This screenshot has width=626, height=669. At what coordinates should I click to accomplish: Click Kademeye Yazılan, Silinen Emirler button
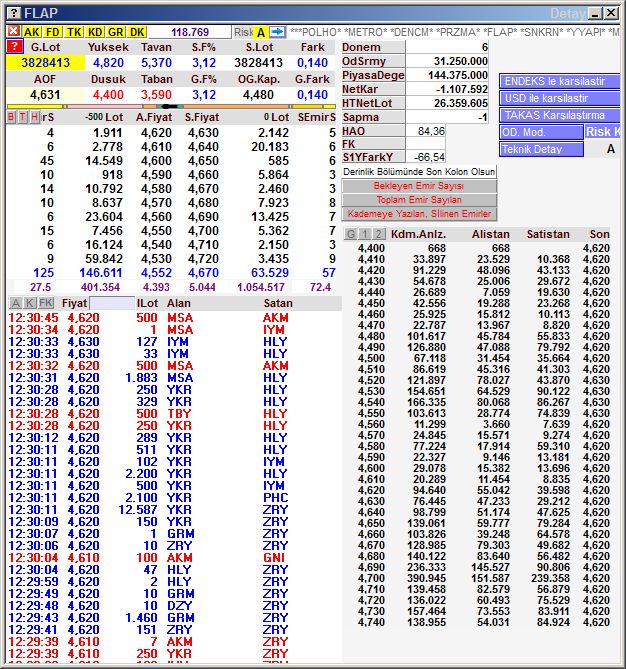pyautogui.click(x=419, y=214)
